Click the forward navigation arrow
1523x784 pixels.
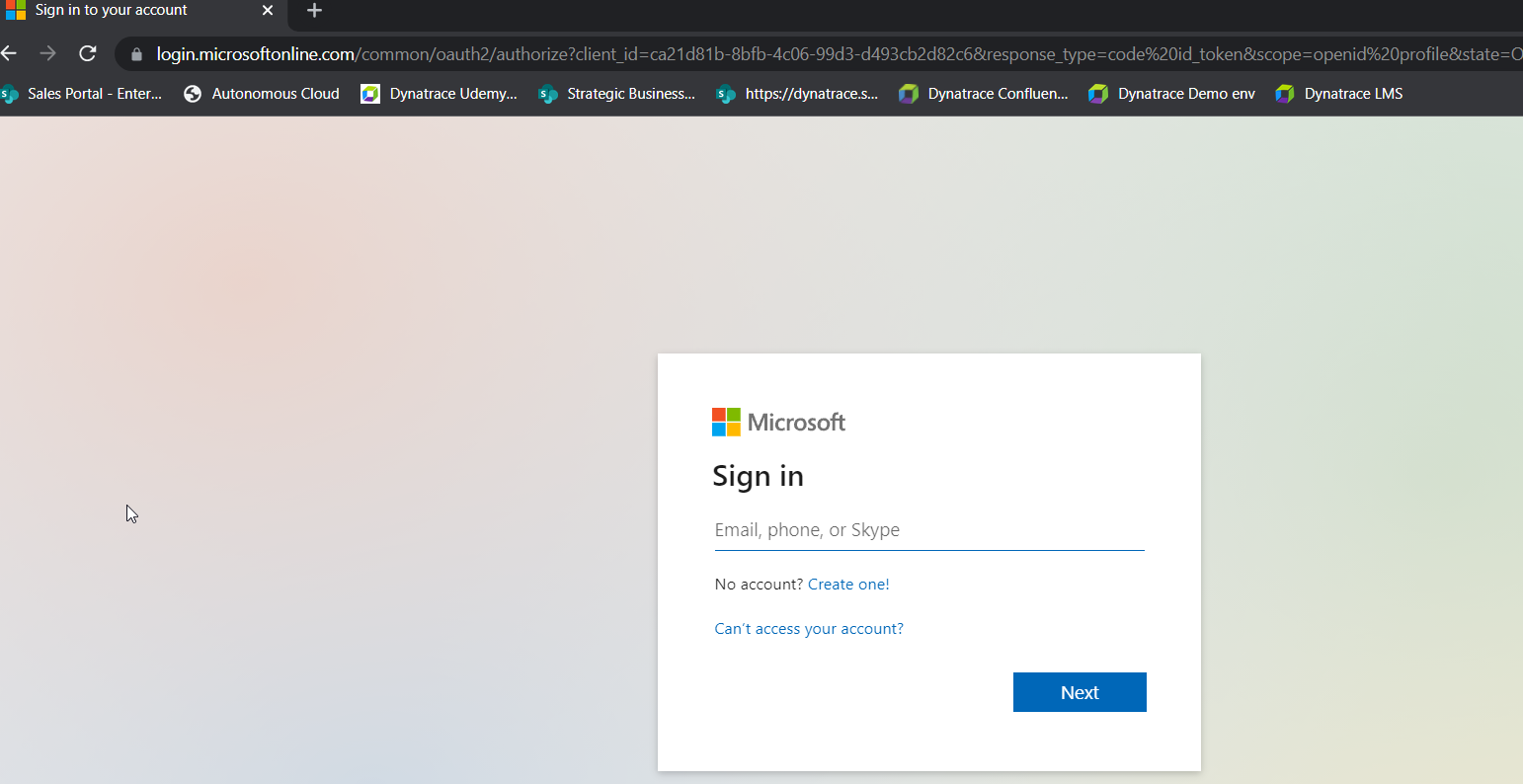[x=47, y=53]
